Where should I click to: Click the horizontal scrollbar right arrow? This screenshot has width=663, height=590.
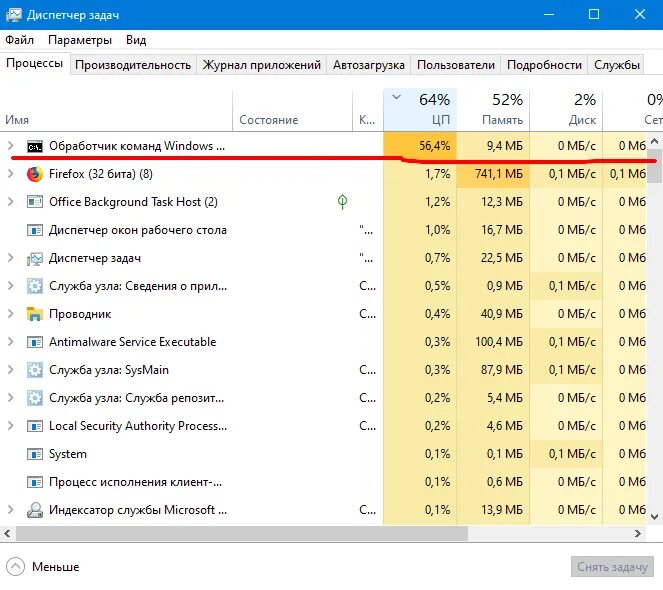pyautogui.click(x=638, y=534)
